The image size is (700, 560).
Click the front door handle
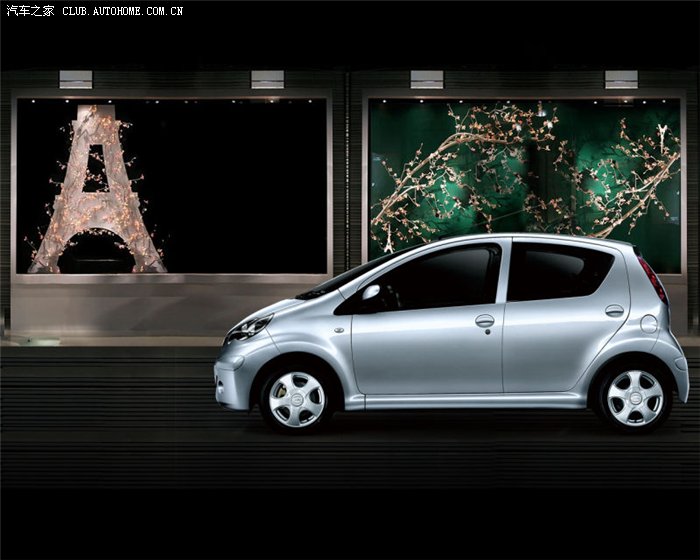(485, 321)
